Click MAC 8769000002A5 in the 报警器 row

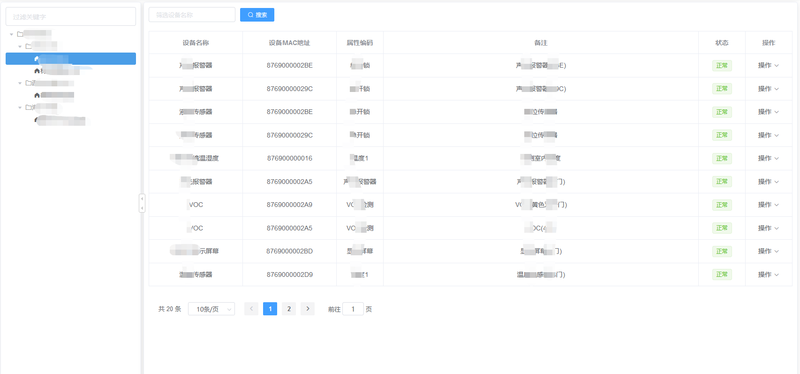pyautogui.click(x=289, y=182)
